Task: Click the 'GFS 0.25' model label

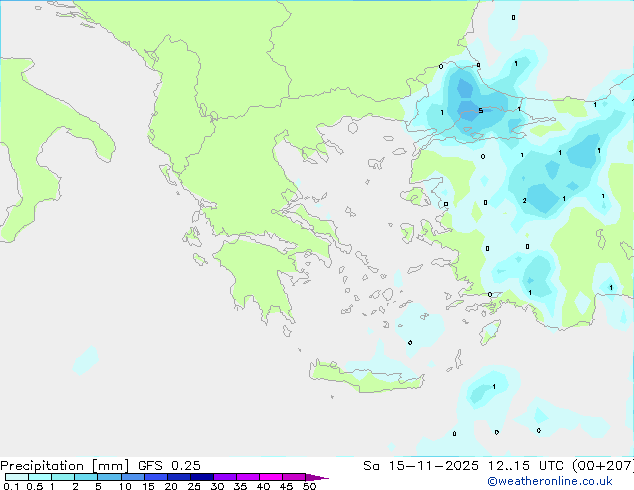Action: tap(169, 466)
